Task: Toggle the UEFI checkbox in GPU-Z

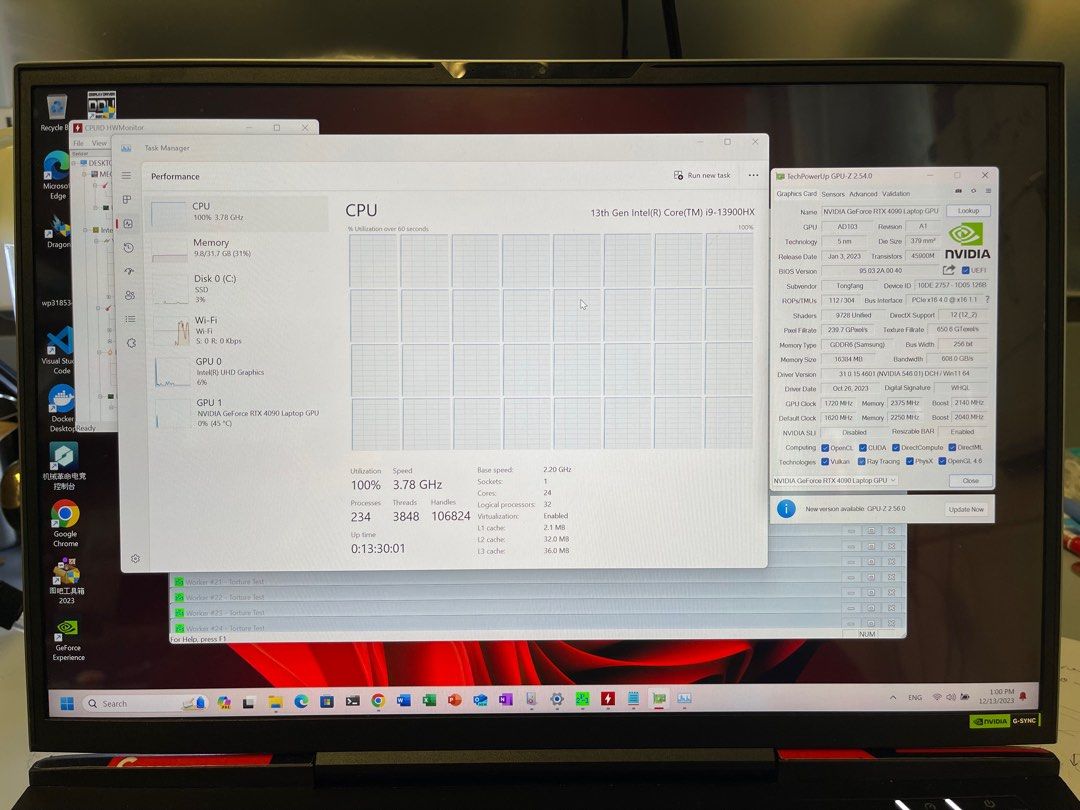Action: pyautogui.click(x=965, y=270)
